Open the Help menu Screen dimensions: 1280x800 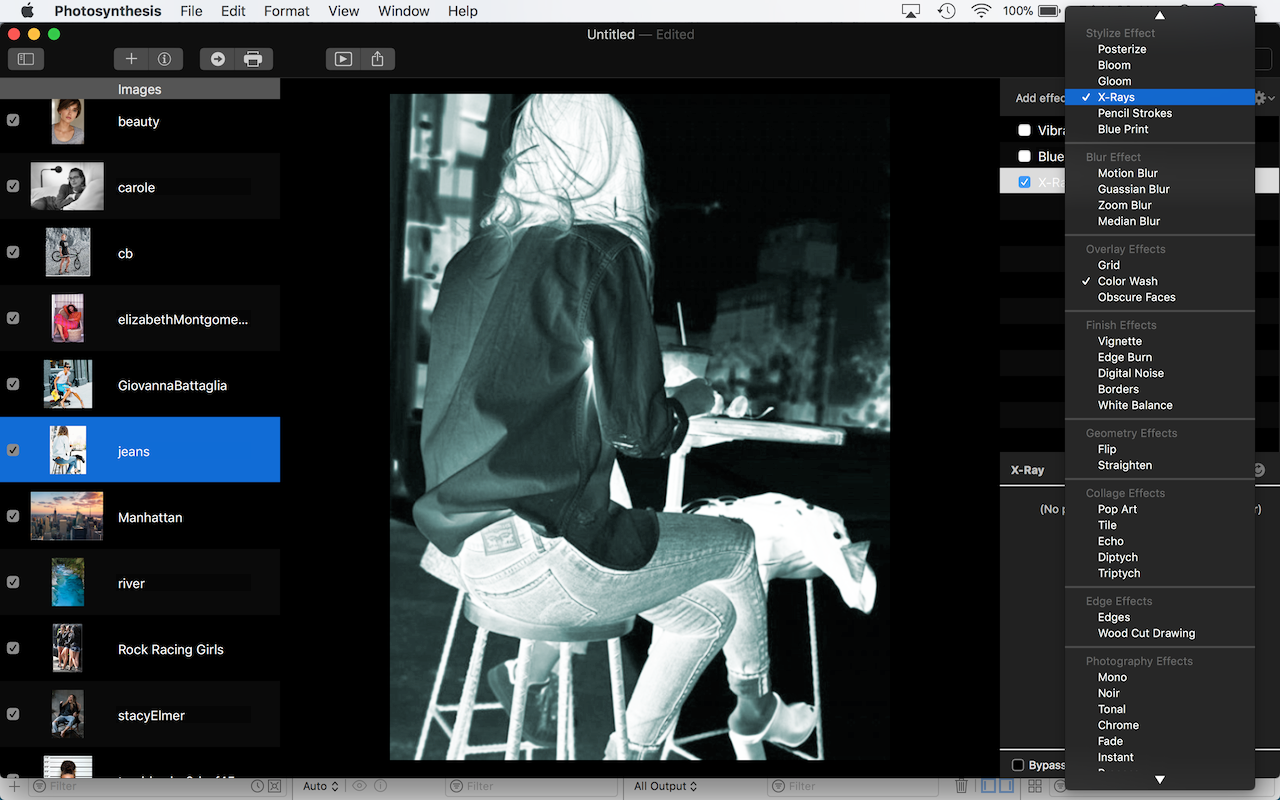(x=462, y=11)
